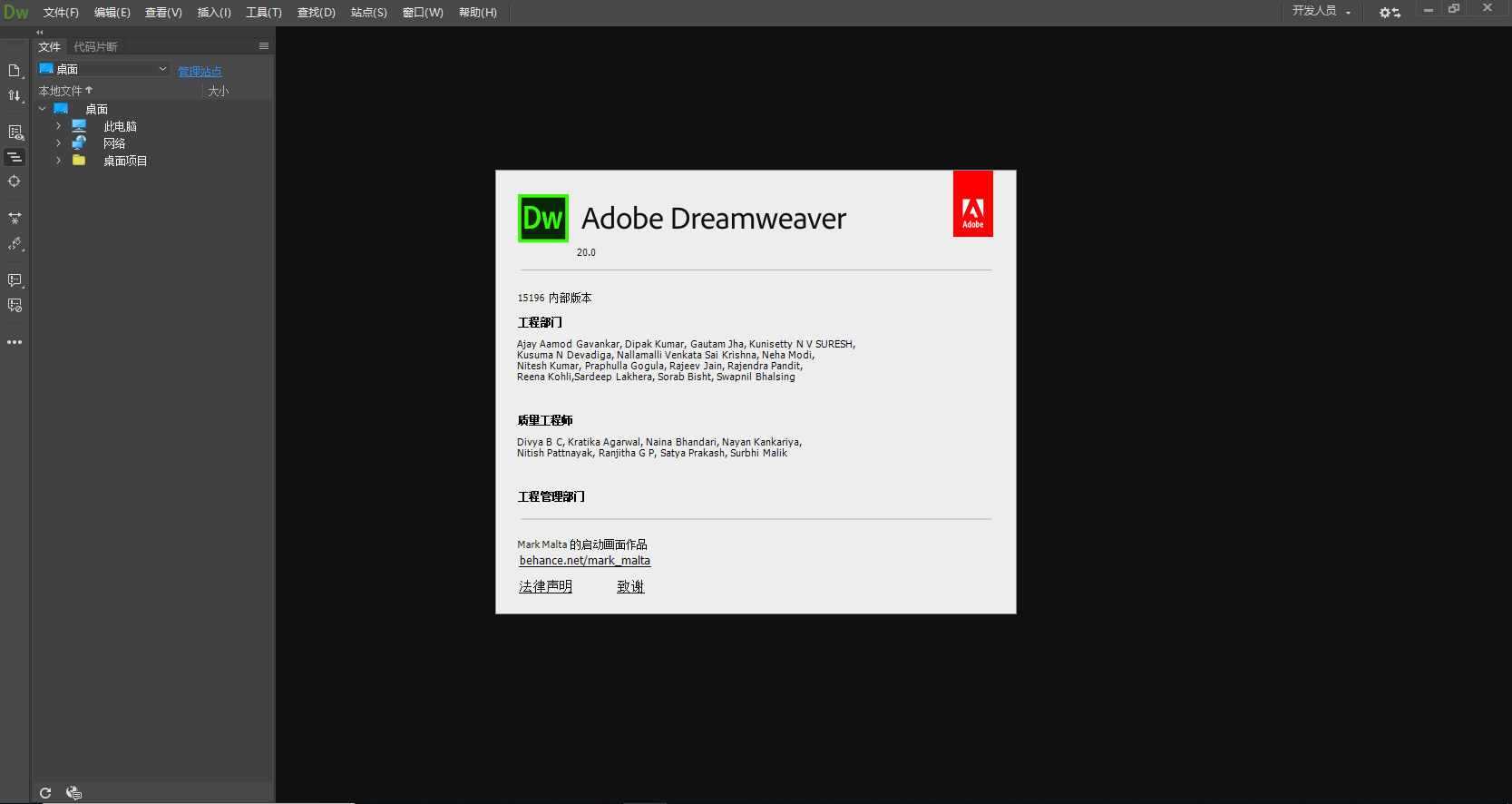Image resolution: width=1512 pixels, height=804 pixels.
Task: Click the 15196 内部版本 build text
Action: pos(554,298)
